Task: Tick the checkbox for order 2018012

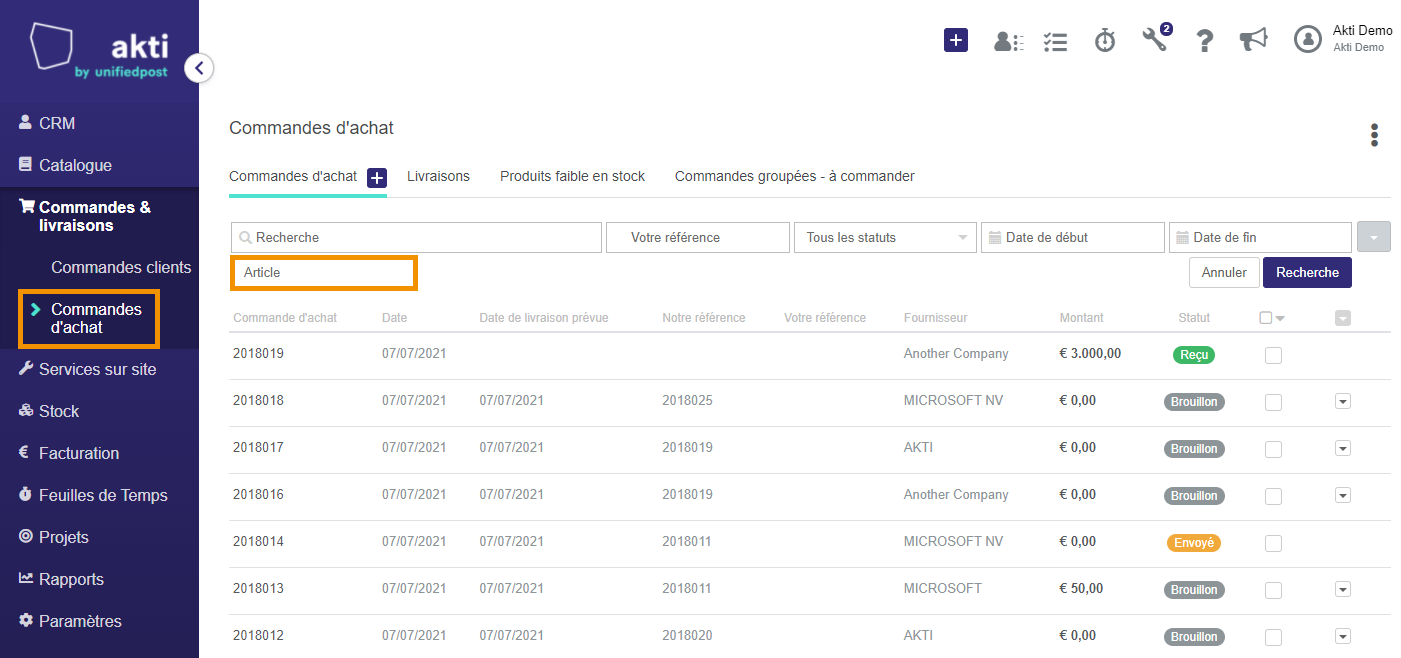Action: tap(1273, 637)
